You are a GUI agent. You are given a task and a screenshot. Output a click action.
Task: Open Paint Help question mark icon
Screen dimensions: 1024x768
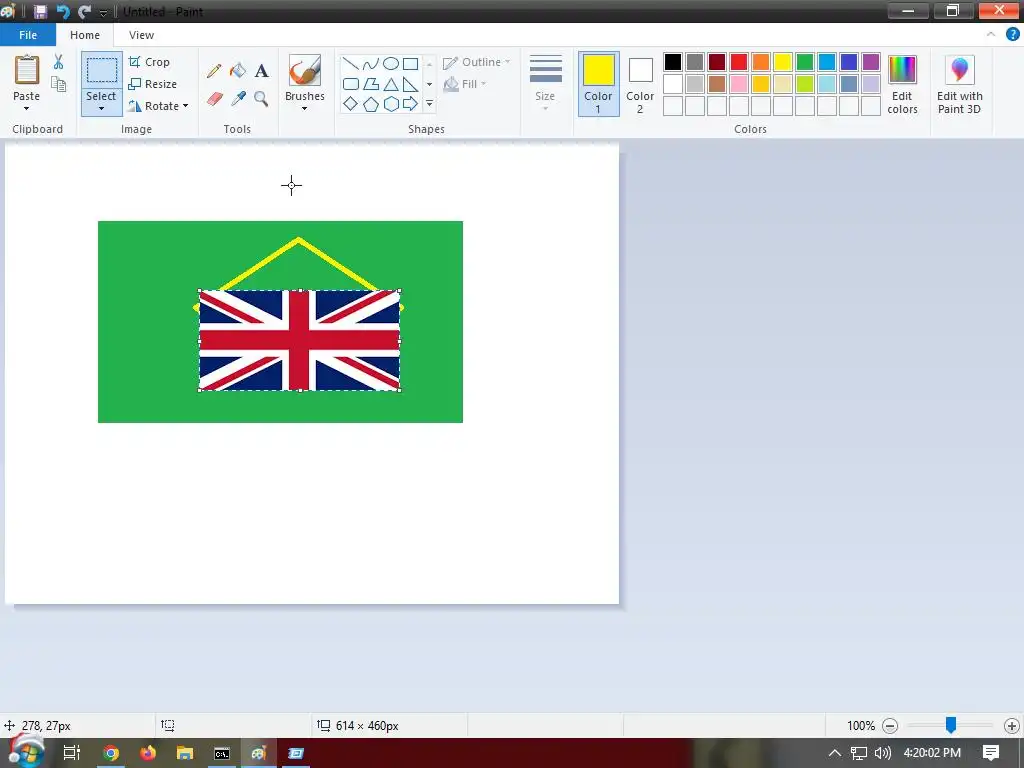[1012, 35]
